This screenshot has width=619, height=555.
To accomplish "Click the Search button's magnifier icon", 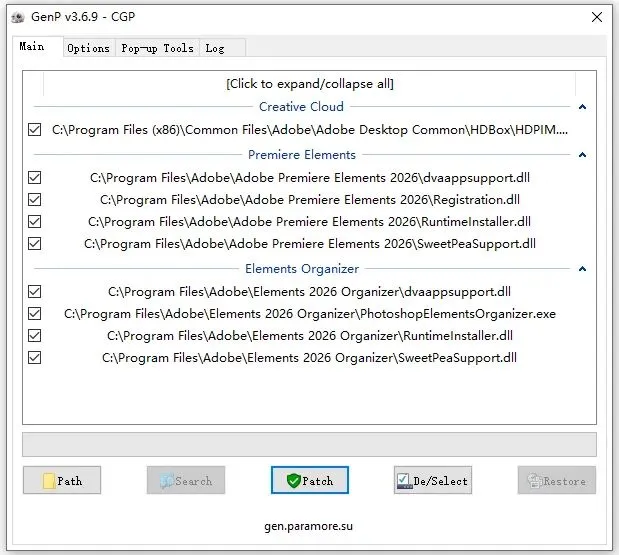I will (x=167, y=481).
